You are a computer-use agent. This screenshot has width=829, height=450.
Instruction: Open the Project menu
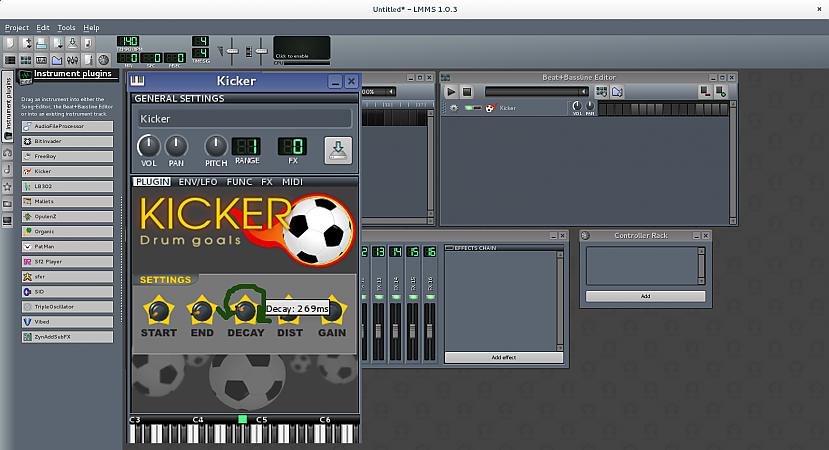pyautogui.click(x=17, y=27)
